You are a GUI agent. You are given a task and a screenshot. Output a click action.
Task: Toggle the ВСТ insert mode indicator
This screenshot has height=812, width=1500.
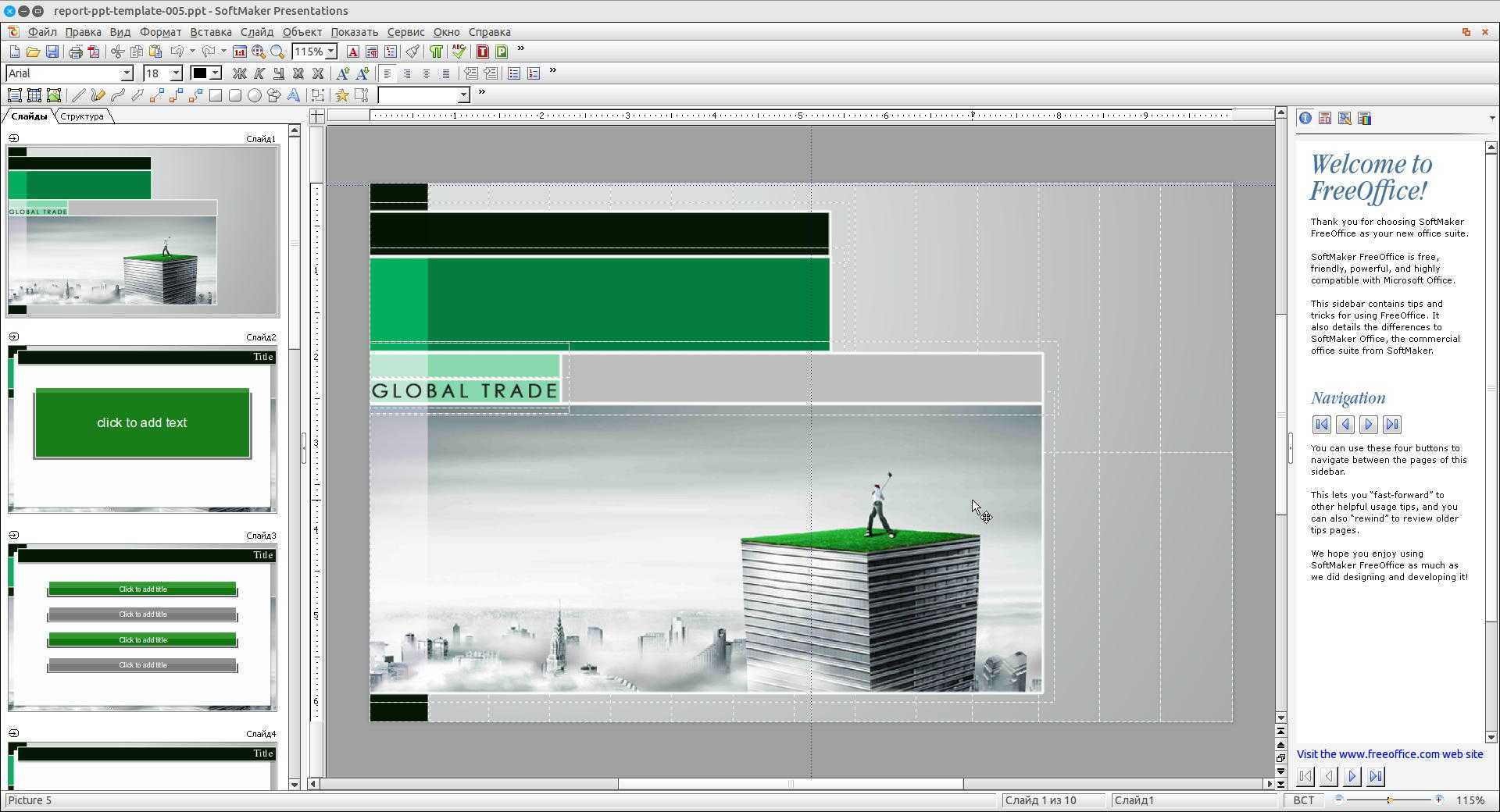point(1303,800)
